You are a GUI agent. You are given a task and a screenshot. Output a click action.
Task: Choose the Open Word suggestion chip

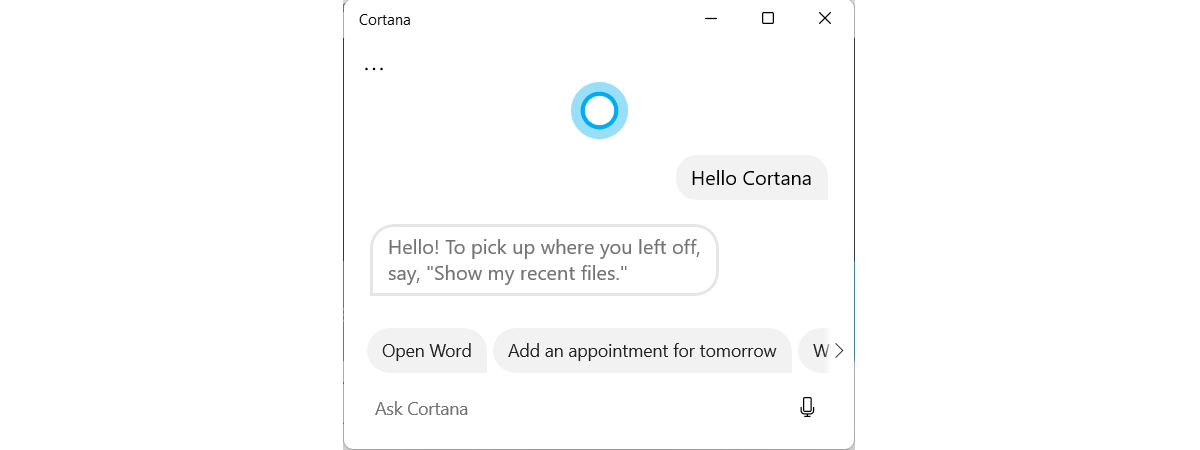pyautogui.click(x=427, y=351)
